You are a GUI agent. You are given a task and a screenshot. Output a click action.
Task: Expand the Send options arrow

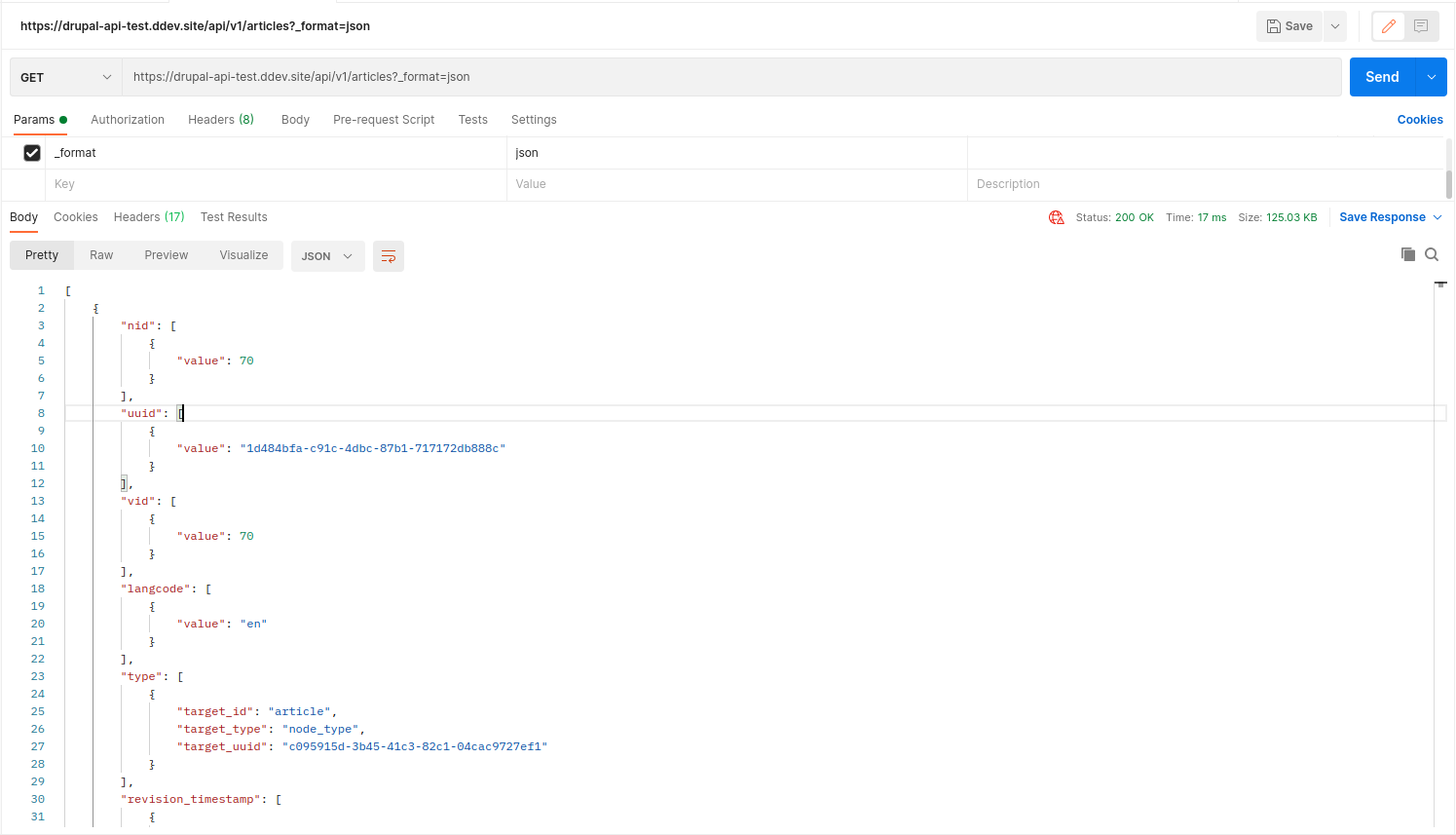click(x=1432, y=77)
